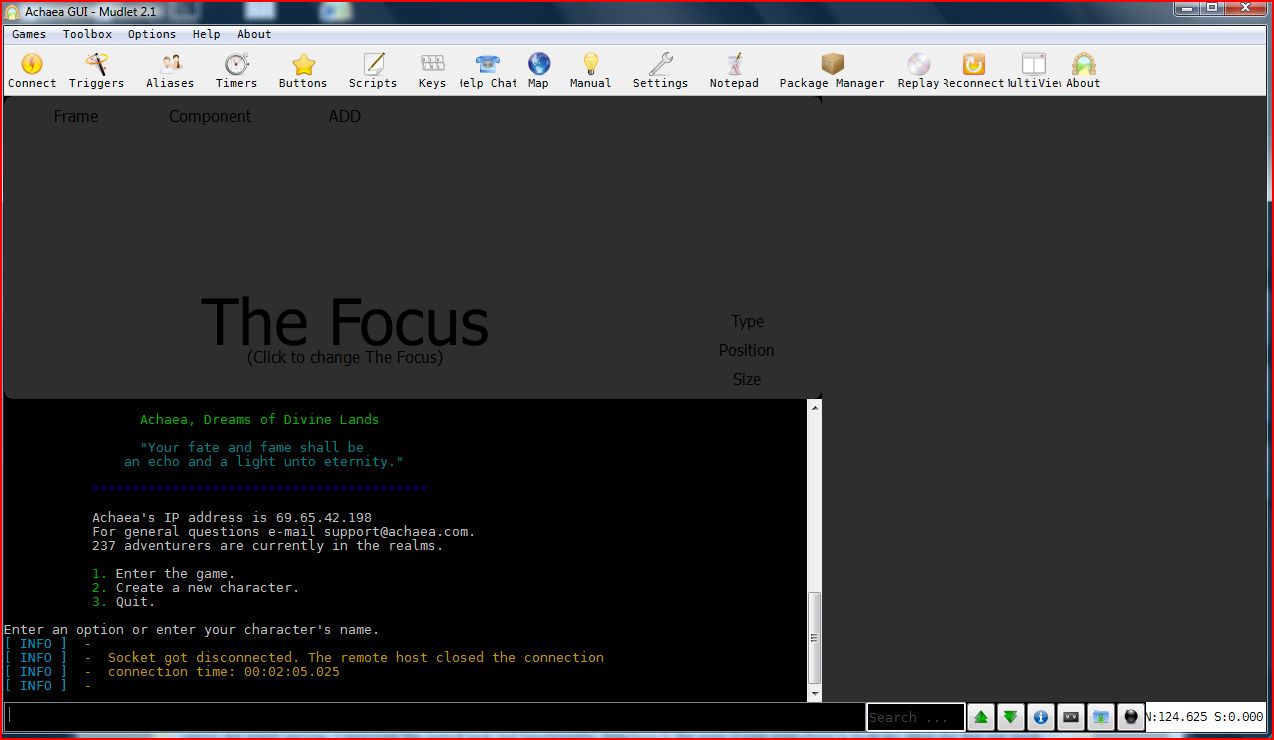Toggle the blue info timestamps button
The height and width of the screenshot is (740, 1274).
[x=1040, y=717]
